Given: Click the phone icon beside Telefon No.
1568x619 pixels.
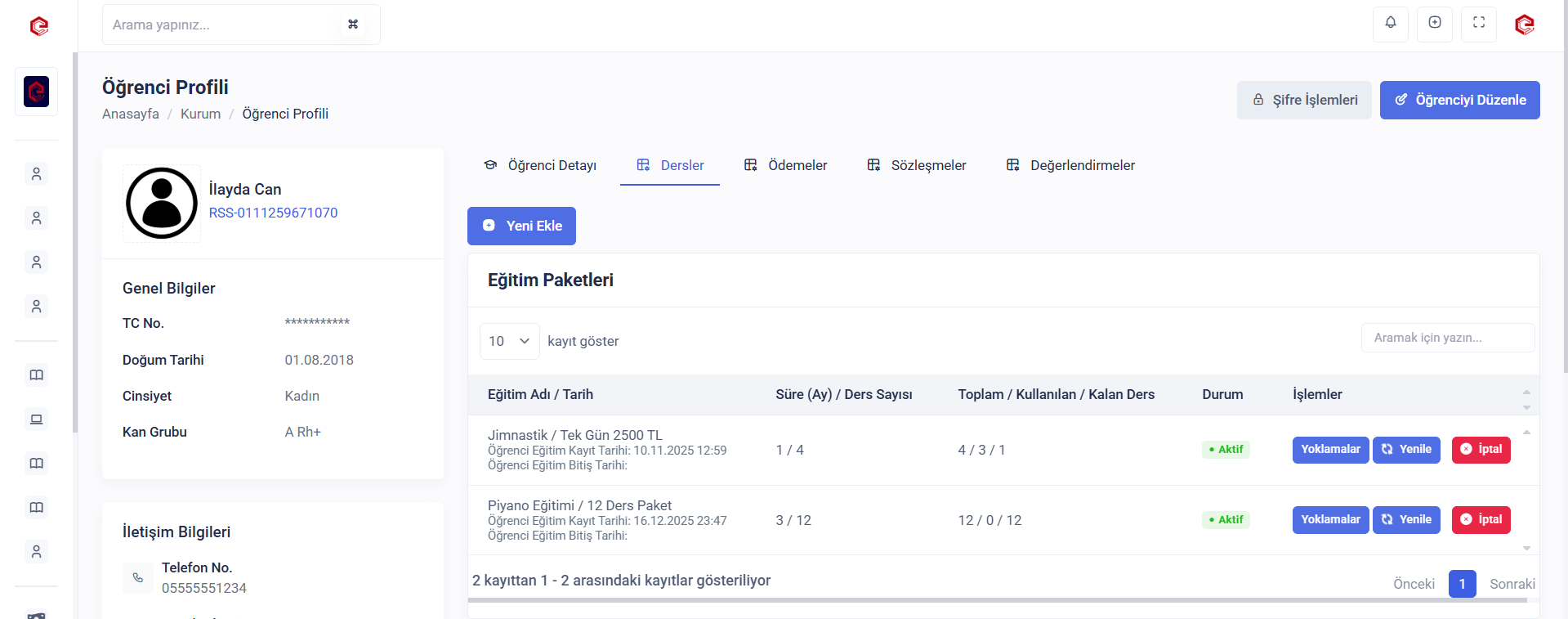Looking at the screenshot, I should (x=137, y=577).
